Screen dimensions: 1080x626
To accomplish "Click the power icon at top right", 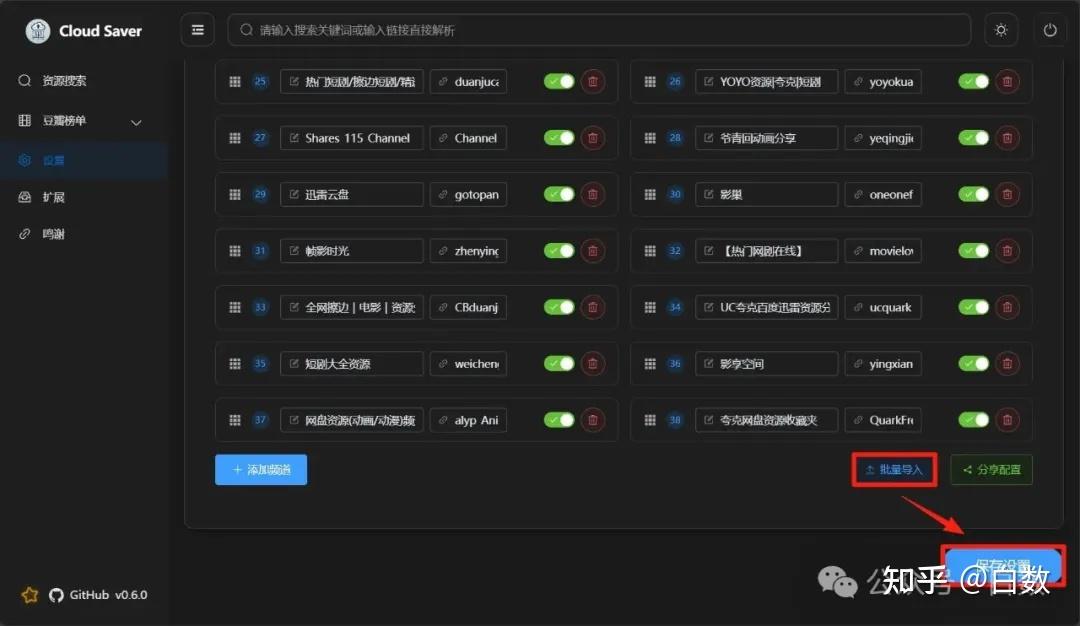I will pos(1049,30).
